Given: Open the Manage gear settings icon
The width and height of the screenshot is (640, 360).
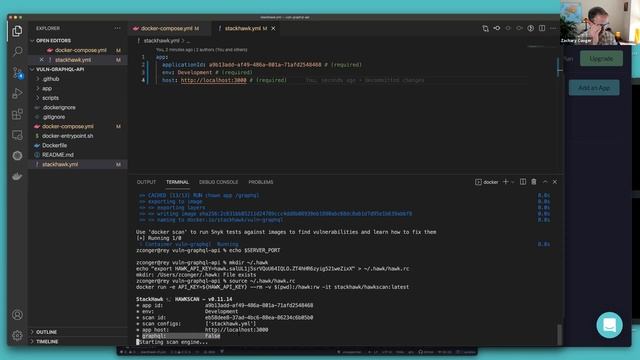Looking at the screenshot, I should [17, 336].
